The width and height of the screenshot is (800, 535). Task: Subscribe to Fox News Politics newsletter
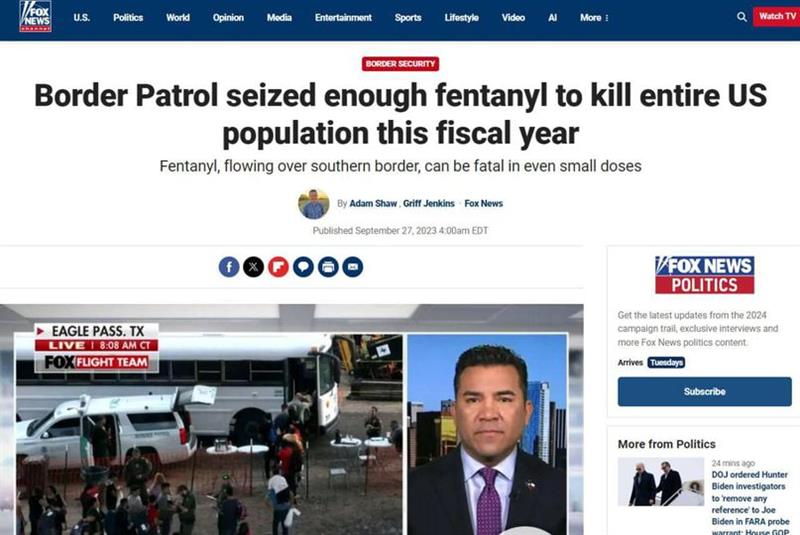point(705,392)
